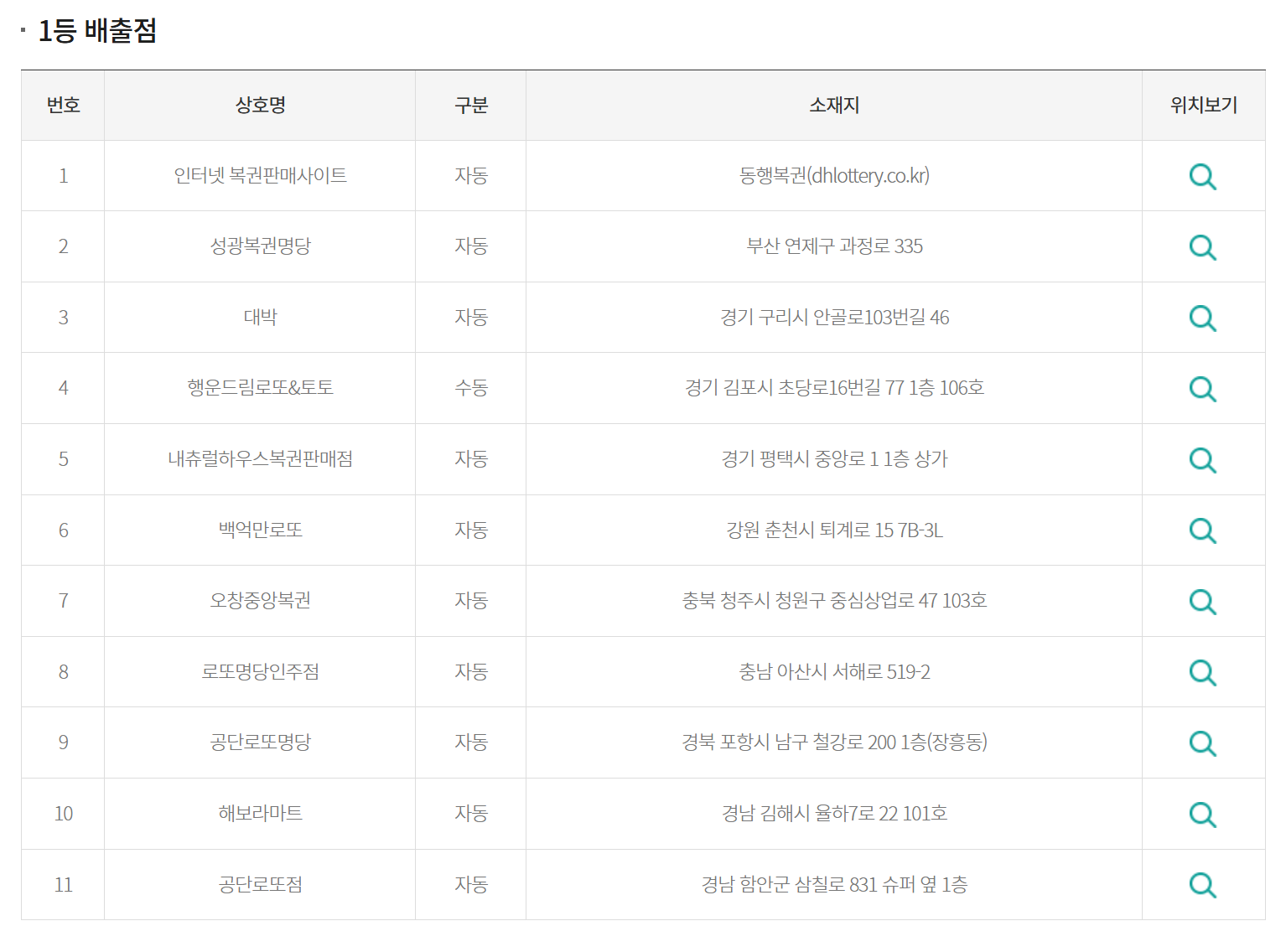Open map for 행운드림로또&토토

click(1203, 389)
